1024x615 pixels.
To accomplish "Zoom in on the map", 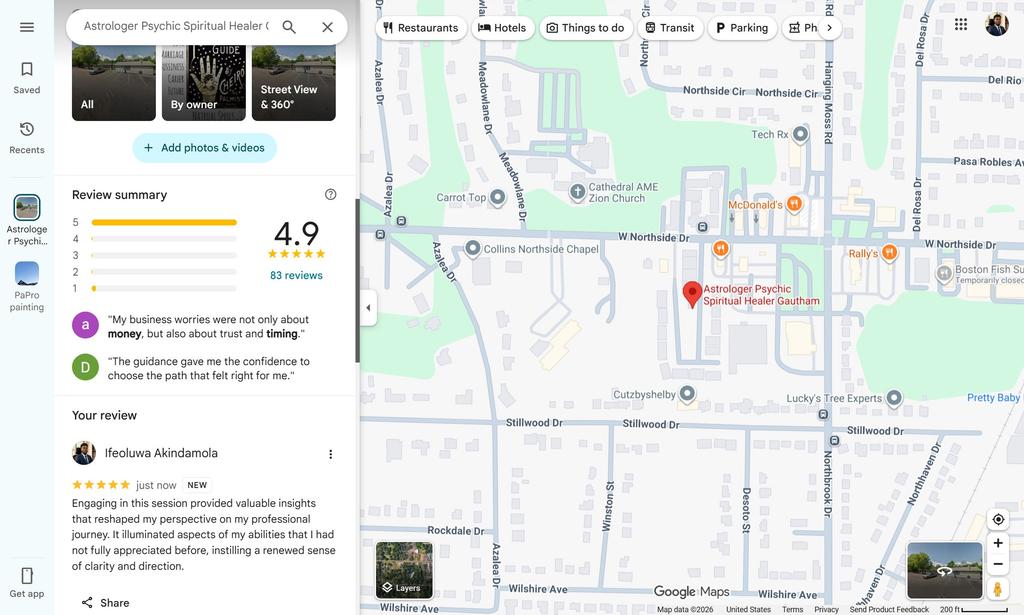I will click(x=998, y=543).
